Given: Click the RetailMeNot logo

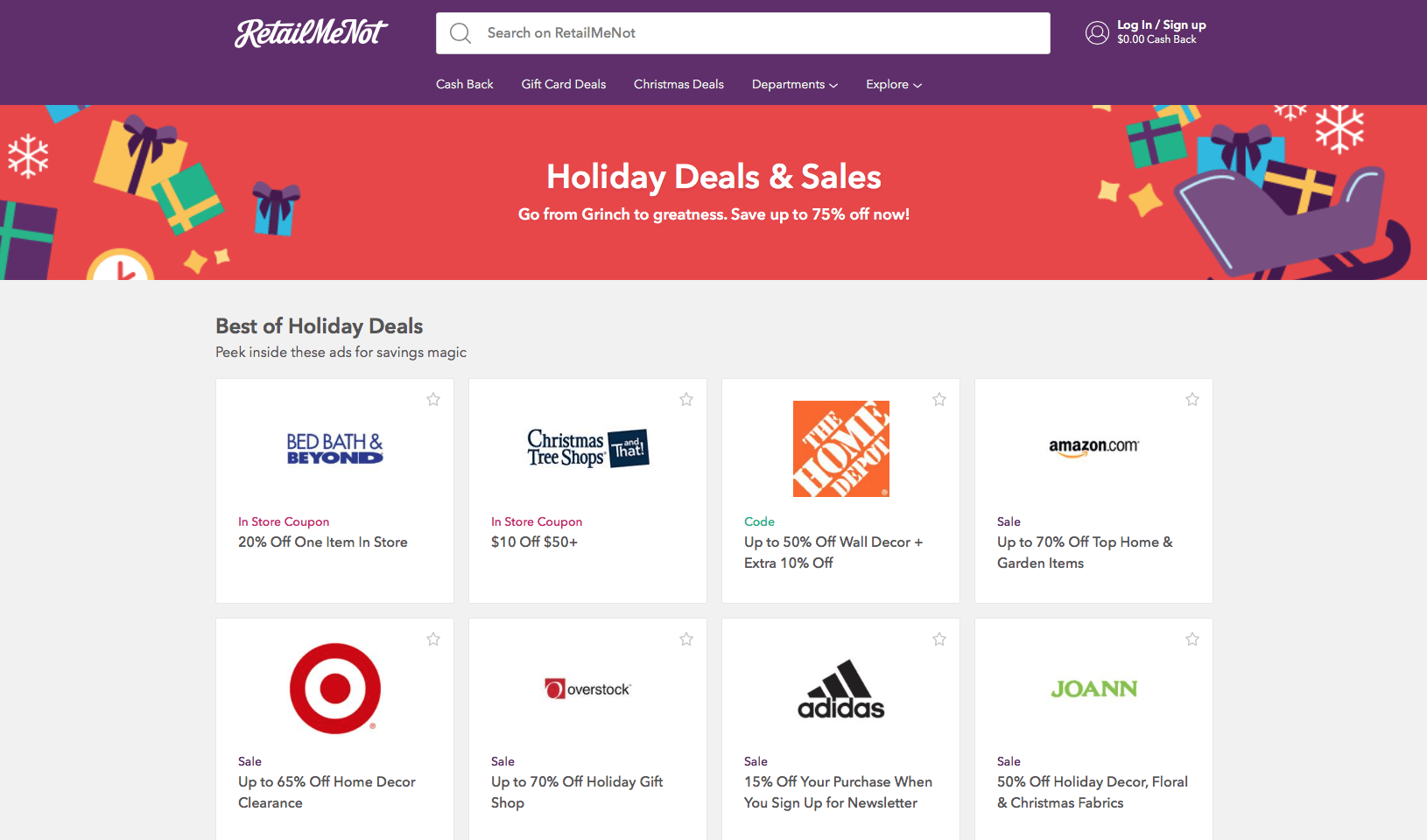Looking at the screenshot, I should (x=311, y=33).
